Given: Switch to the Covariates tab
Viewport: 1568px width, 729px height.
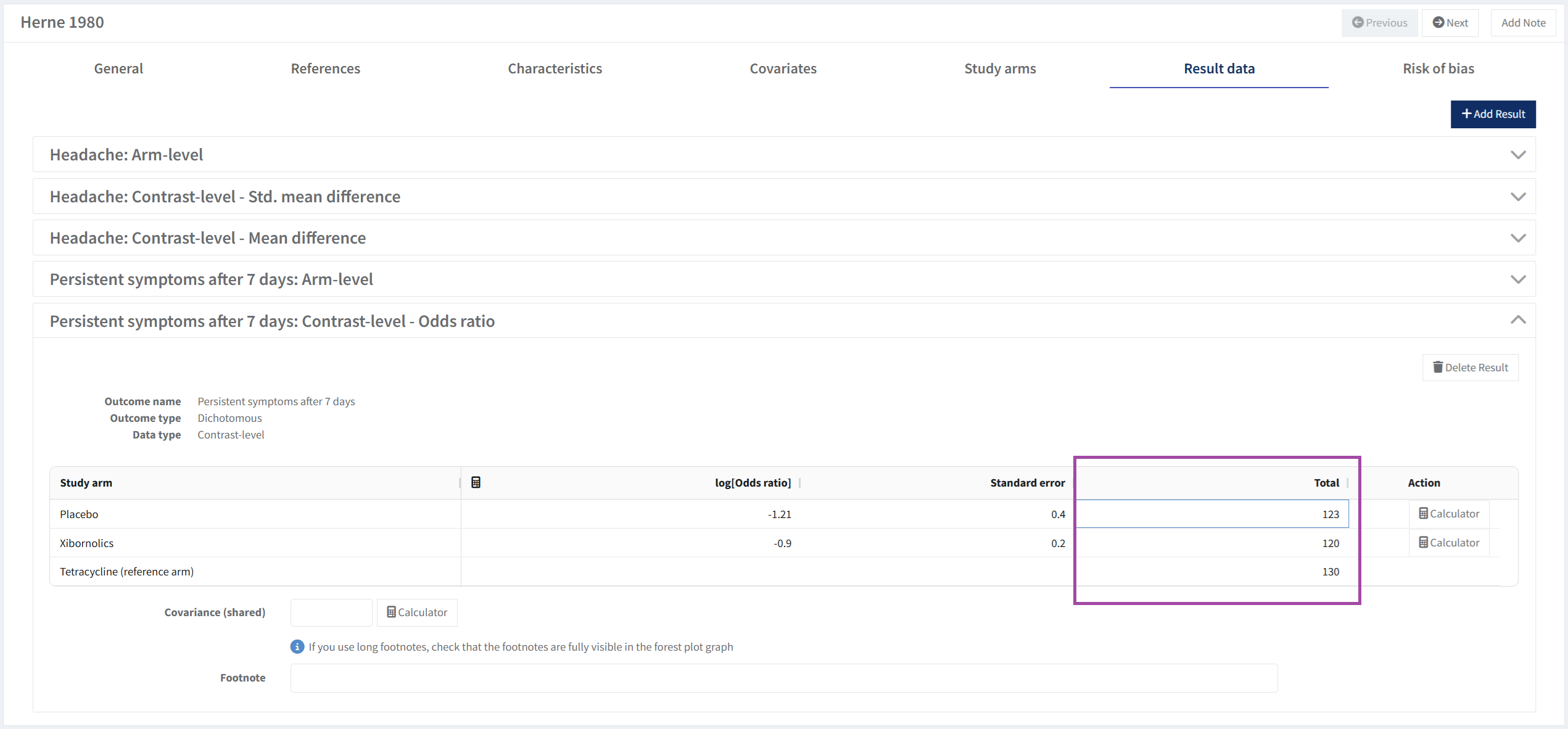Looking at the screenshot, I should pyautogui.click(x=783, y=68).
